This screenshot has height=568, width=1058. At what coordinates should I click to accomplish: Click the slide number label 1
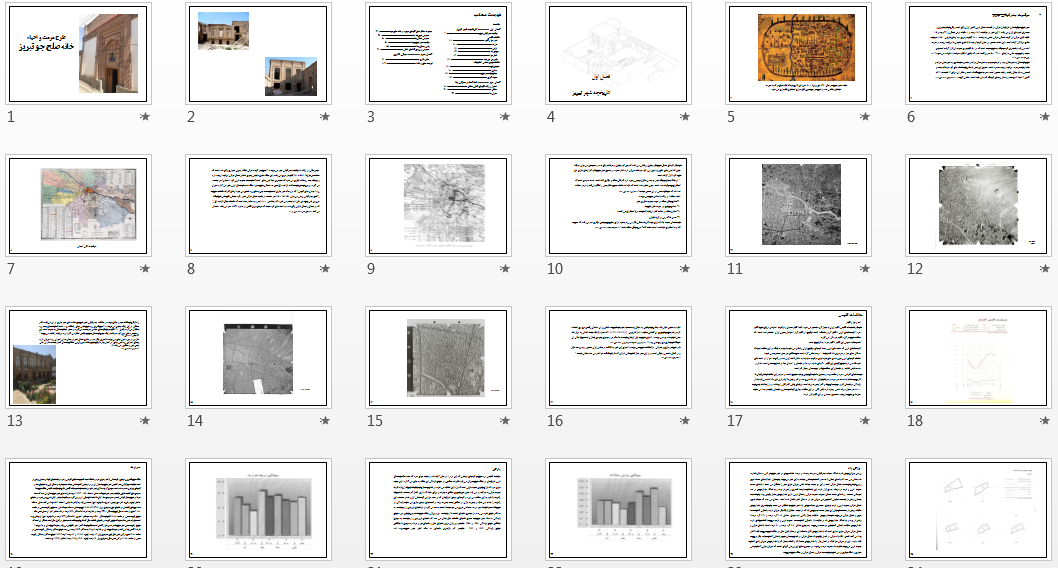[x=11, y=117]
